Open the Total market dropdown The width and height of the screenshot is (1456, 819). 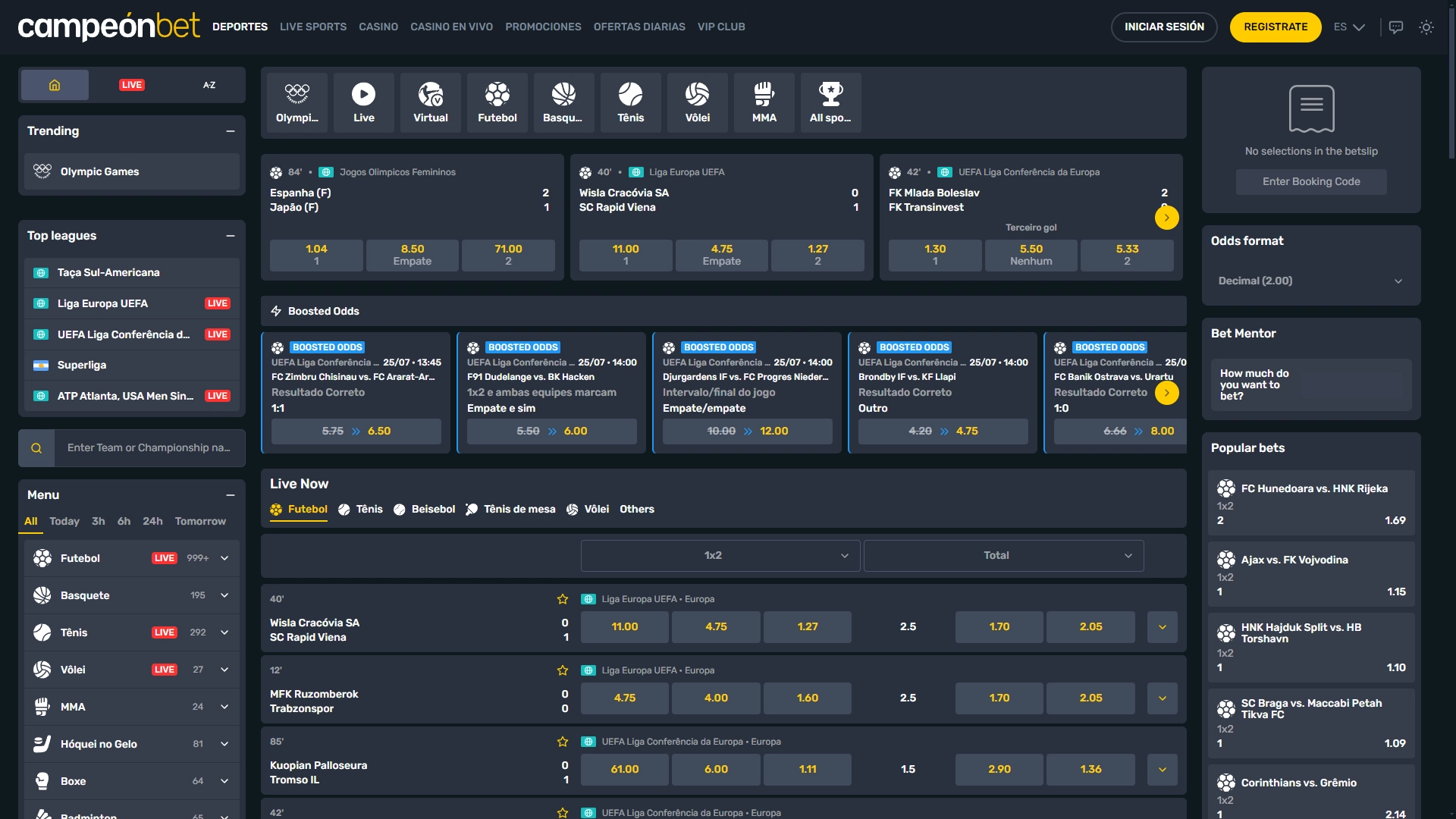point(1003,556)
